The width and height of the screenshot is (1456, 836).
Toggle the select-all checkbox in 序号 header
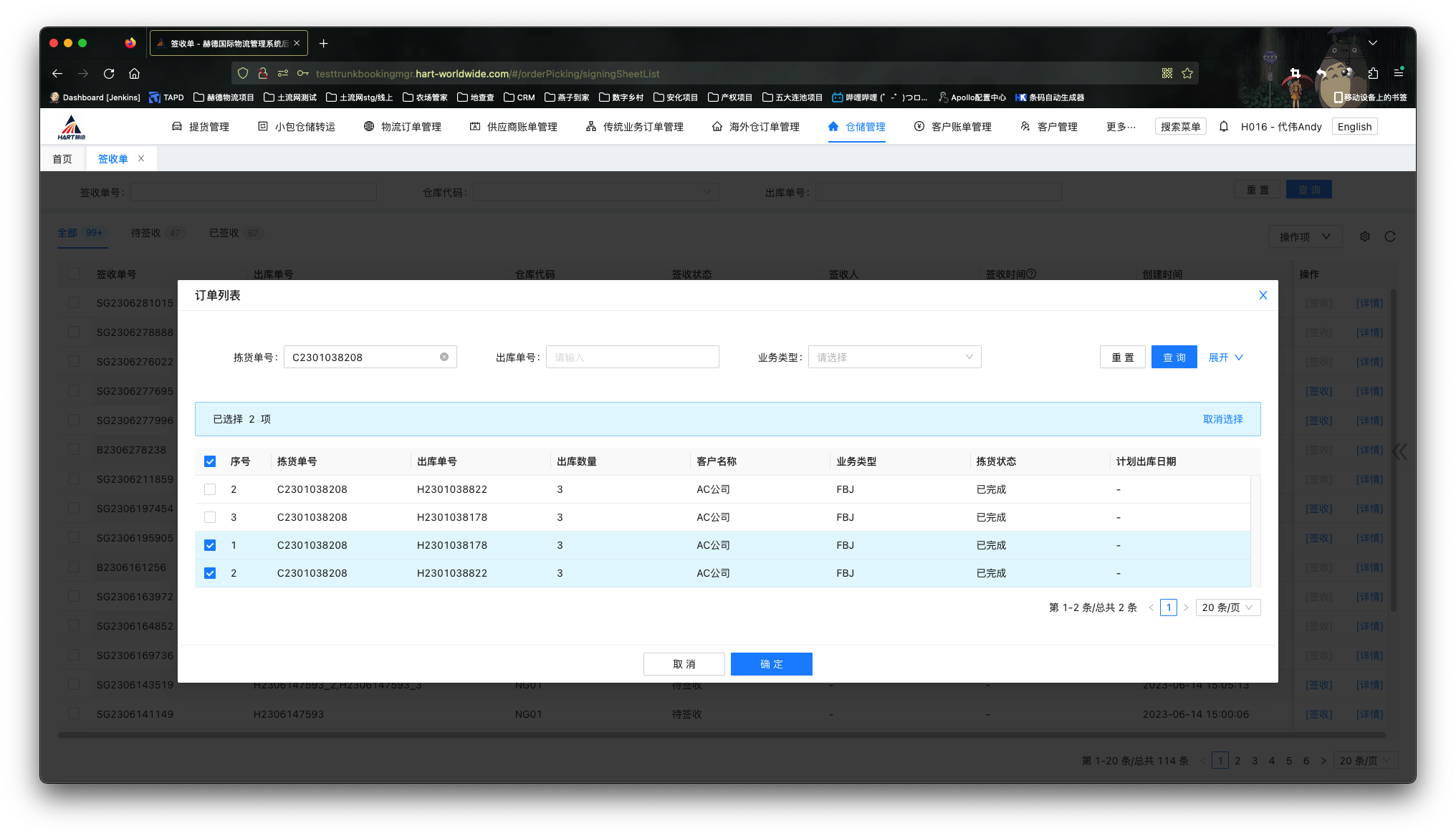coord(210,461)
